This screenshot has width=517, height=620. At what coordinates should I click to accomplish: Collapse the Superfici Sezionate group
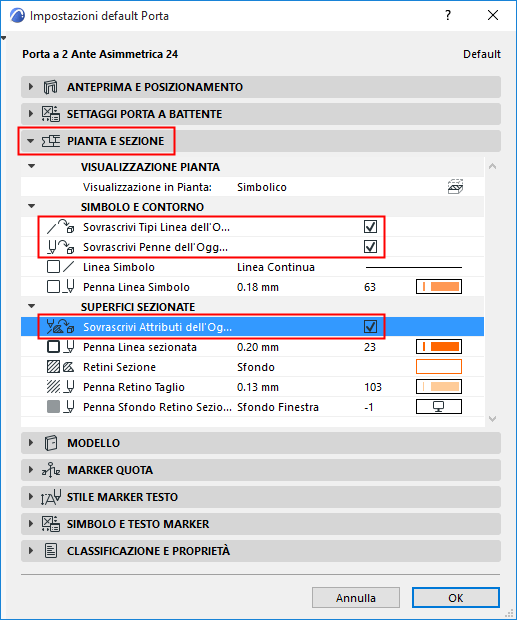tap(32, 306)
